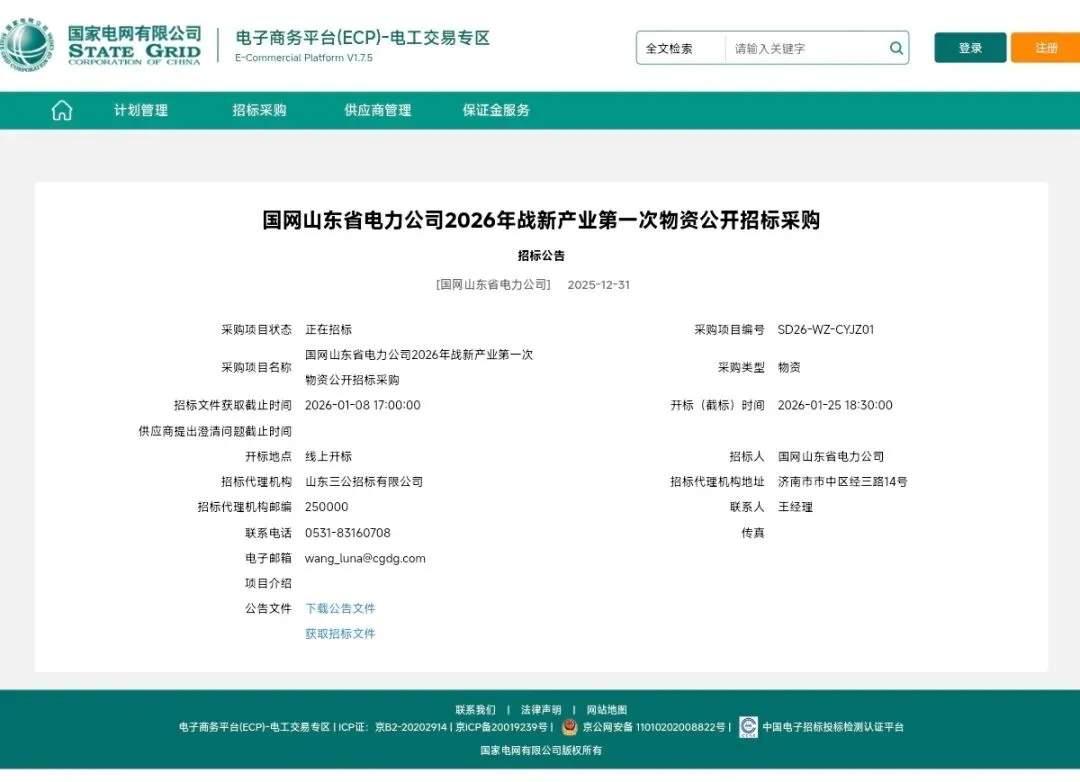Open the 计划管理 menu

tap(141, 110)
